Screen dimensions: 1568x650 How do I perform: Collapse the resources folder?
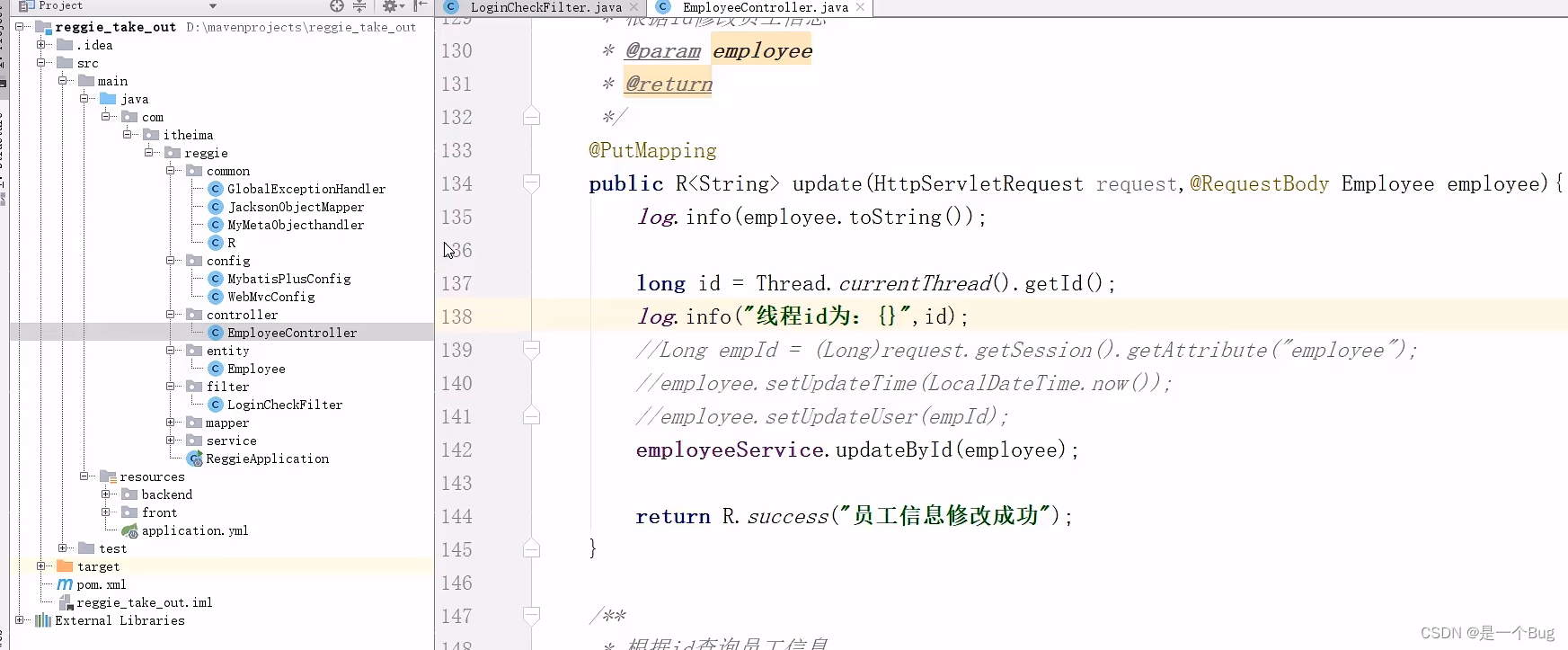click(84, 476)
